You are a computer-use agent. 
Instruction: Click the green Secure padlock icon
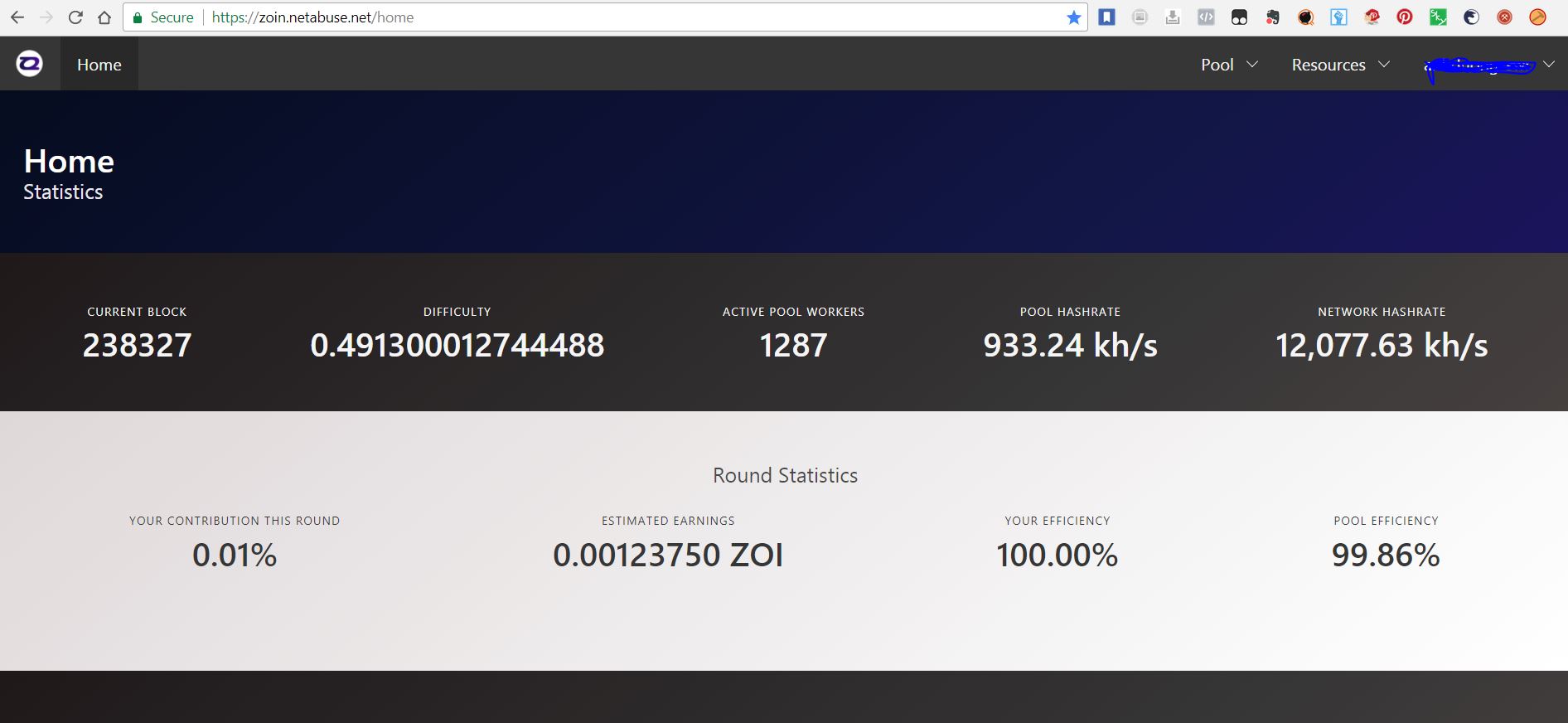(x=138, y=17)
